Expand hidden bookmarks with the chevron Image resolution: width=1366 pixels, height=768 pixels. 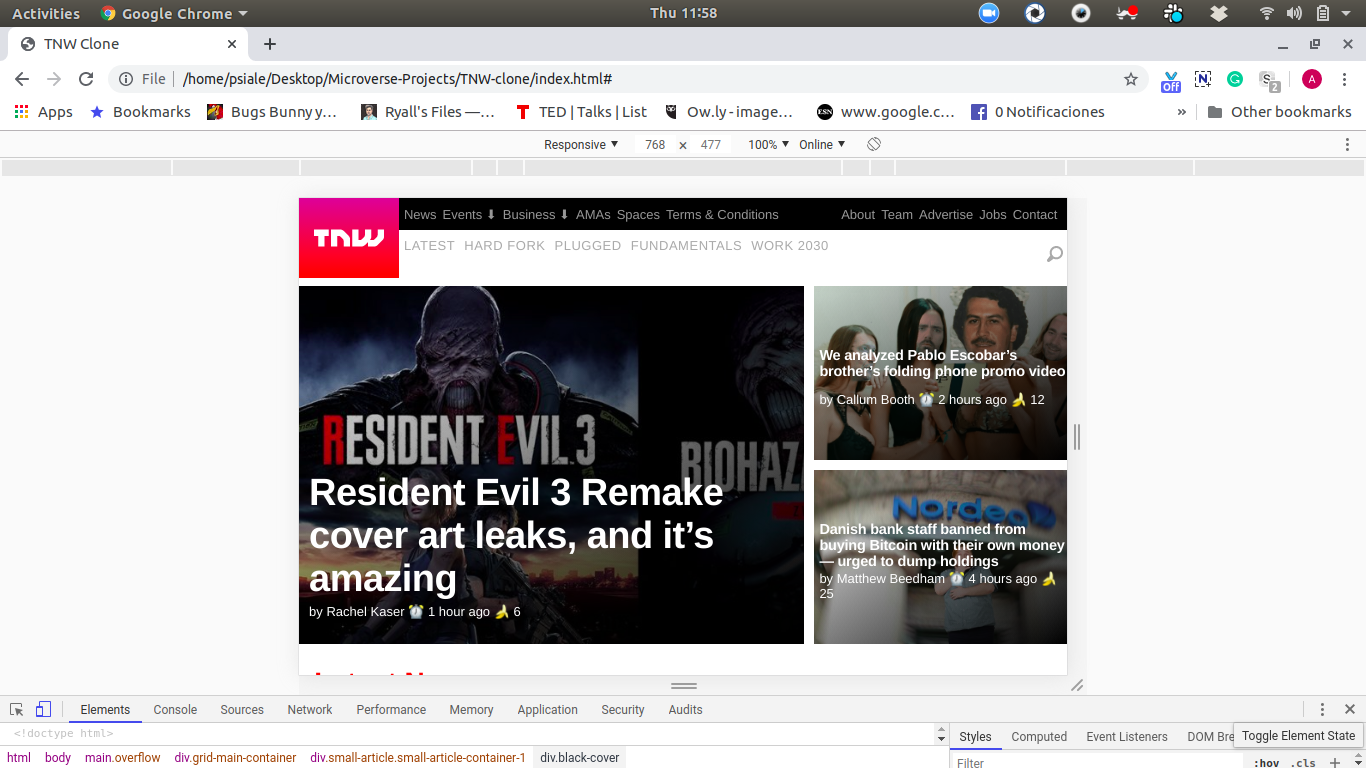coord(1182,112)
